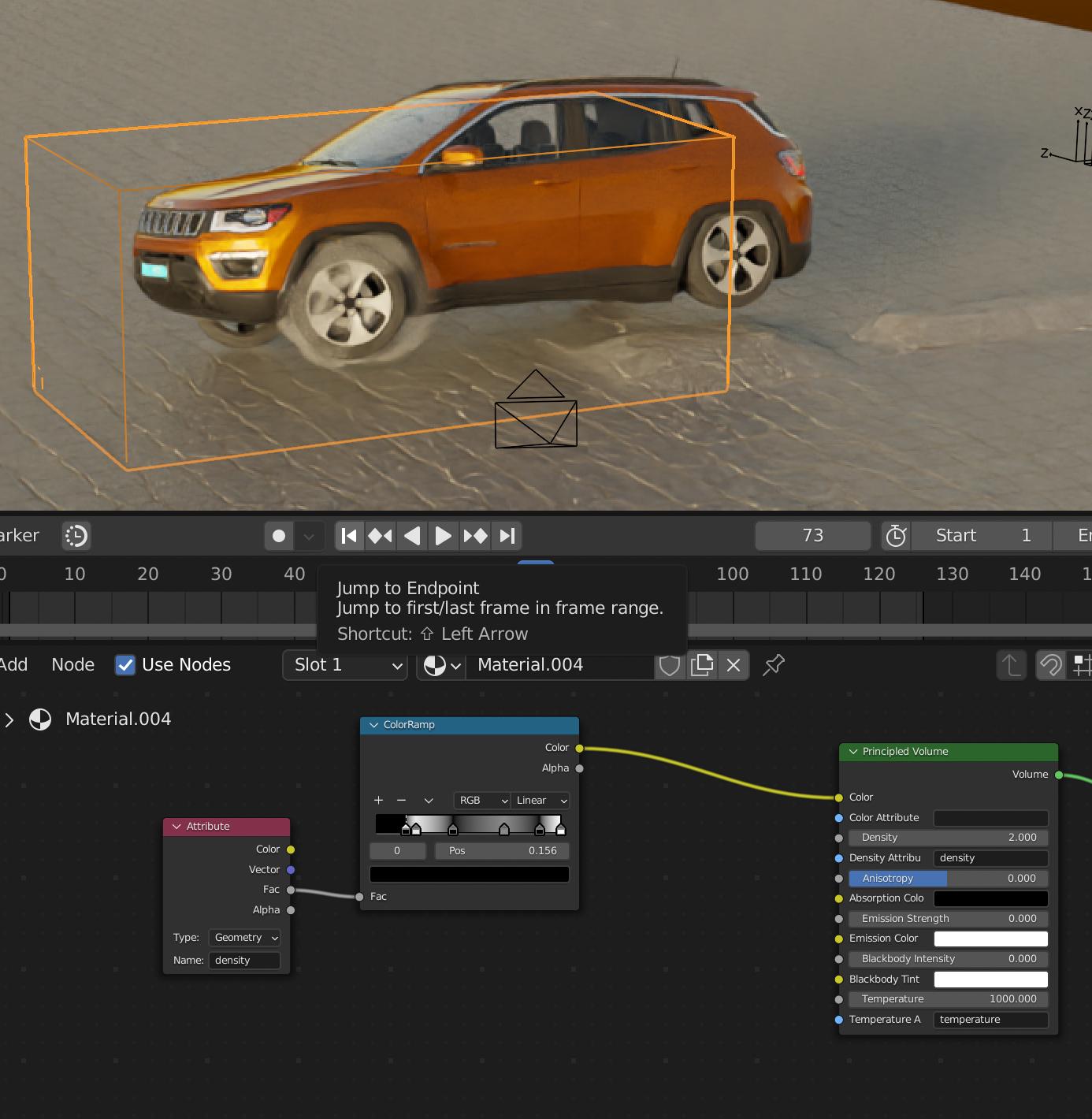Click the Attribute Alpha output socket

tap(291, 910)
